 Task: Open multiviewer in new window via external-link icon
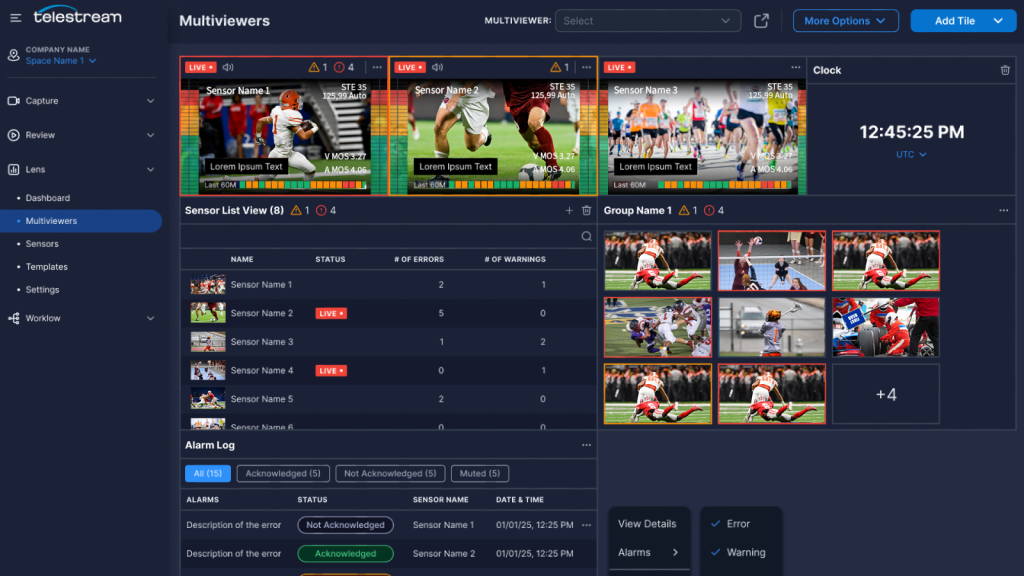[761, 20]
